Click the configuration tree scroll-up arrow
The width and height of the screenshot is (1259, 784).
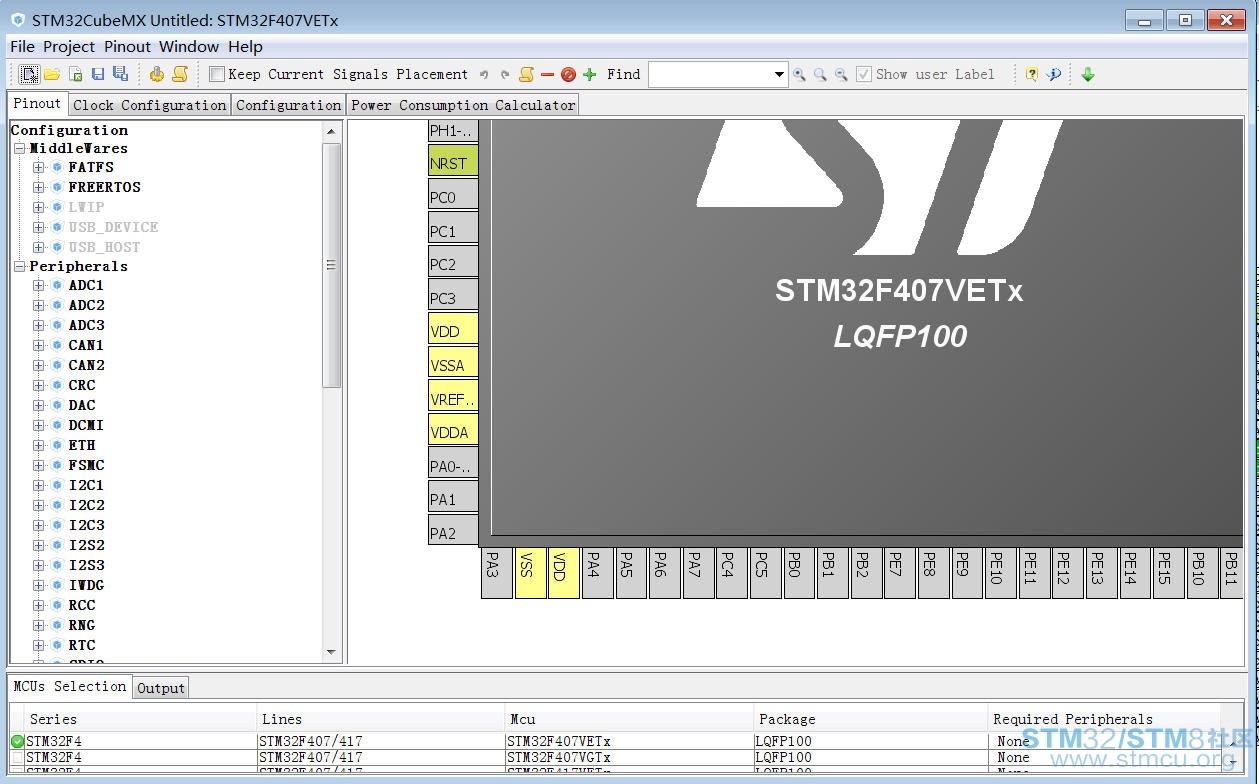(331, 131)
